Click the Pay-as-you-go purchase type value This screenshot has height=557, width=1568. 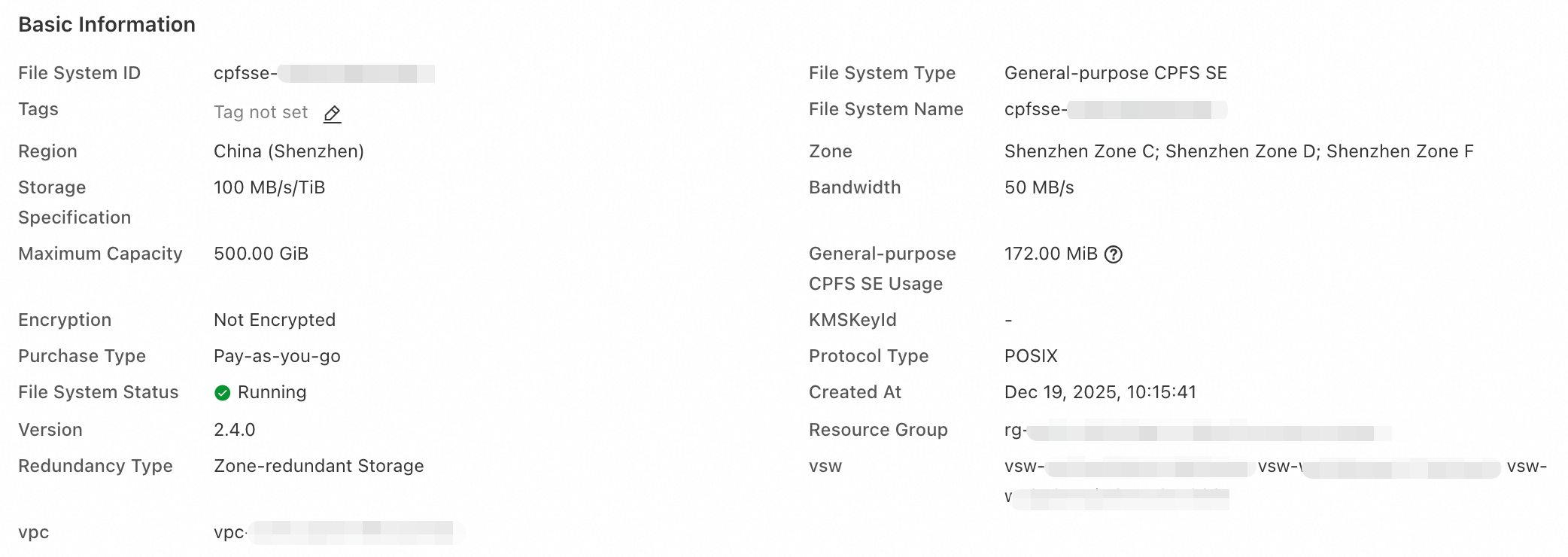coord(277,356)
